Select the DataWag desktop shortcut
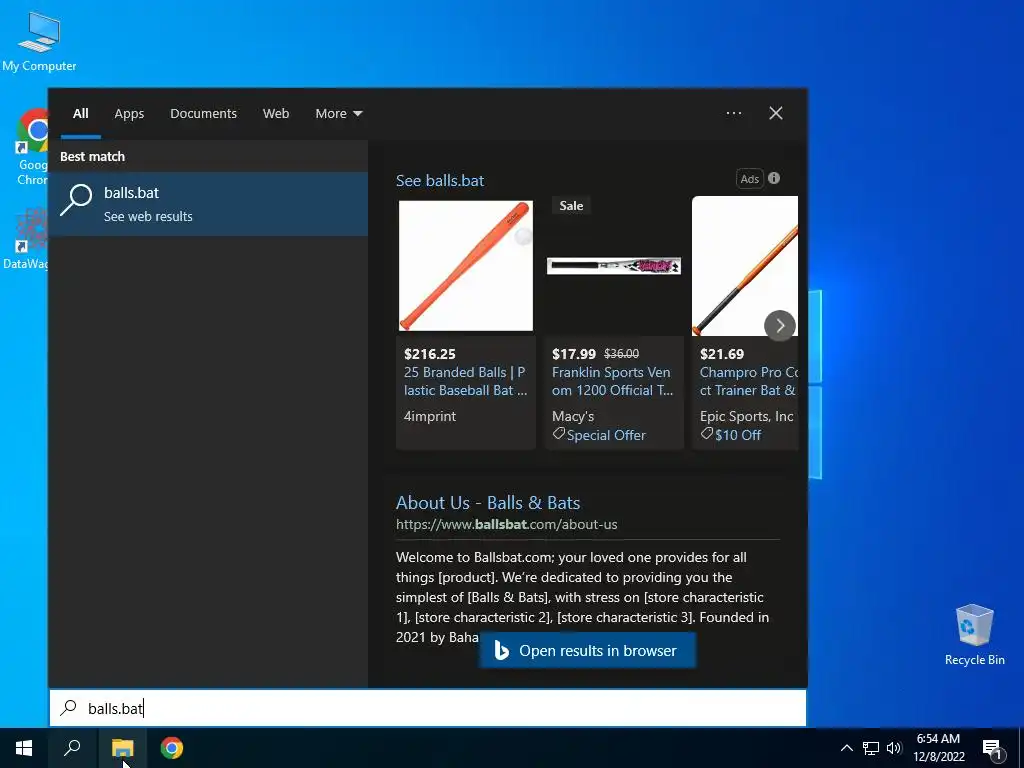The height and width of the screenshot is (768, 1024). click(26, 239)
